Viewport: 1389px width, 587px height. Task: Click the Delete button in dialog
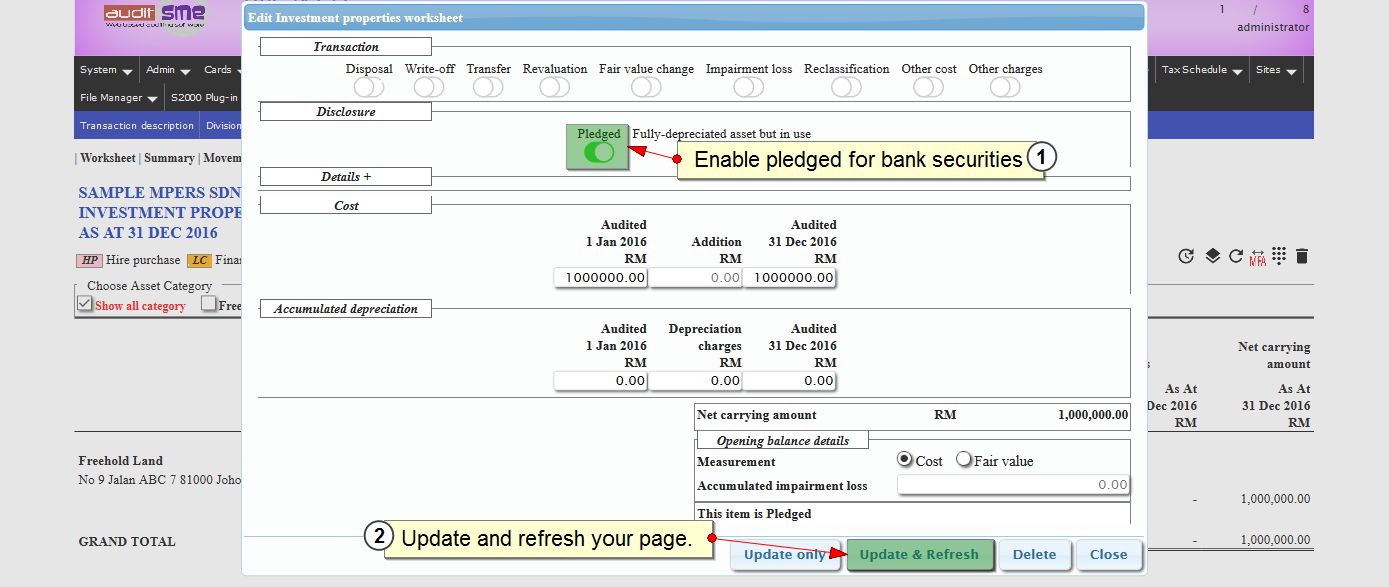click(x=1034, y=555)
